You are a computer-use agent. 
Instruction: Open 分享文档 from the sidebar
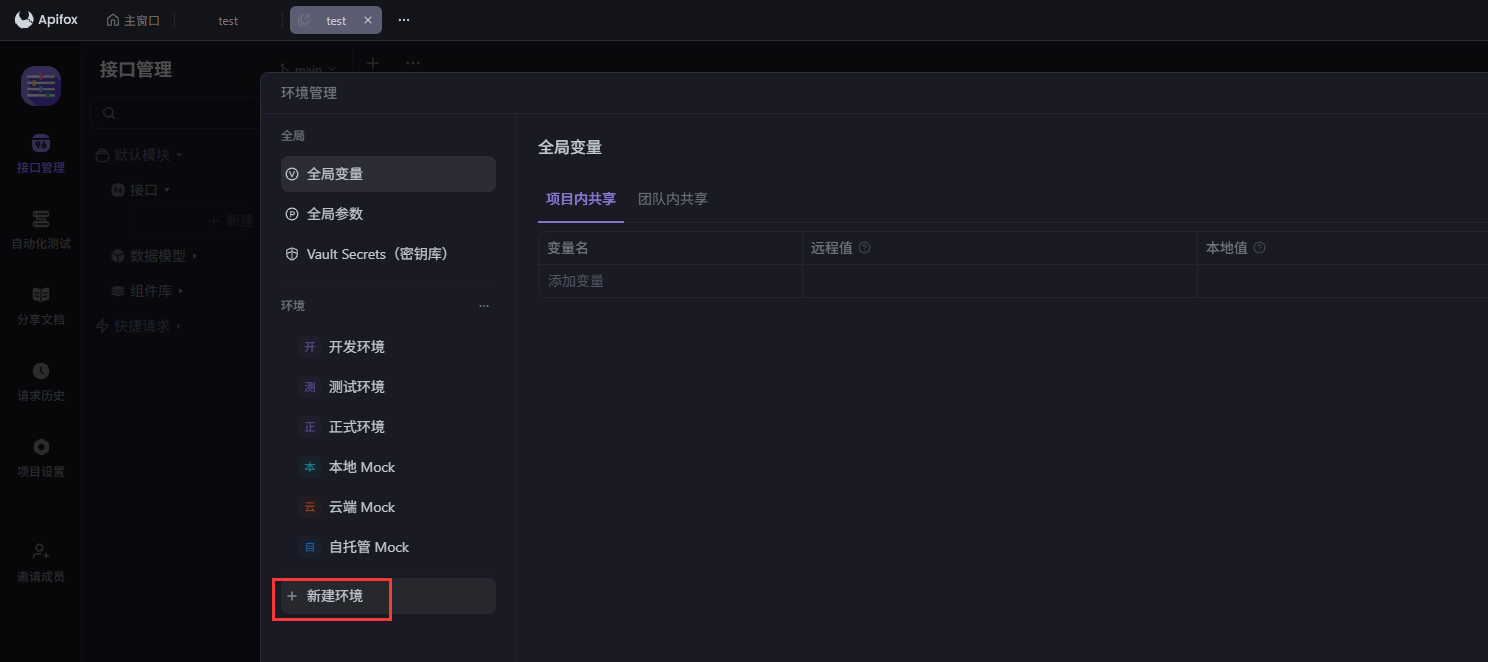point(40,305)
